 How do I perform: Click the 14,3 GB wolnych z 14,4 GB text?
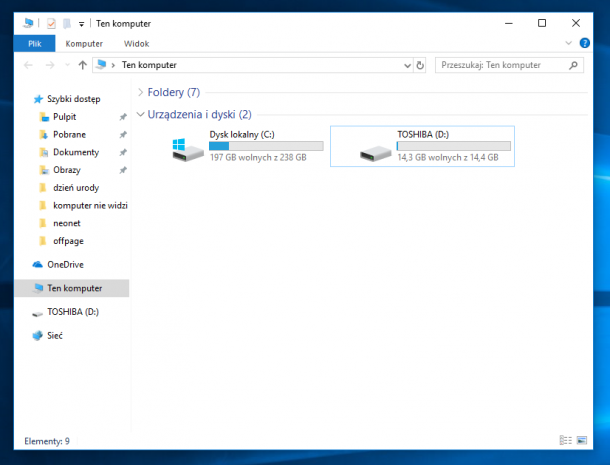(x=448, y=158)
